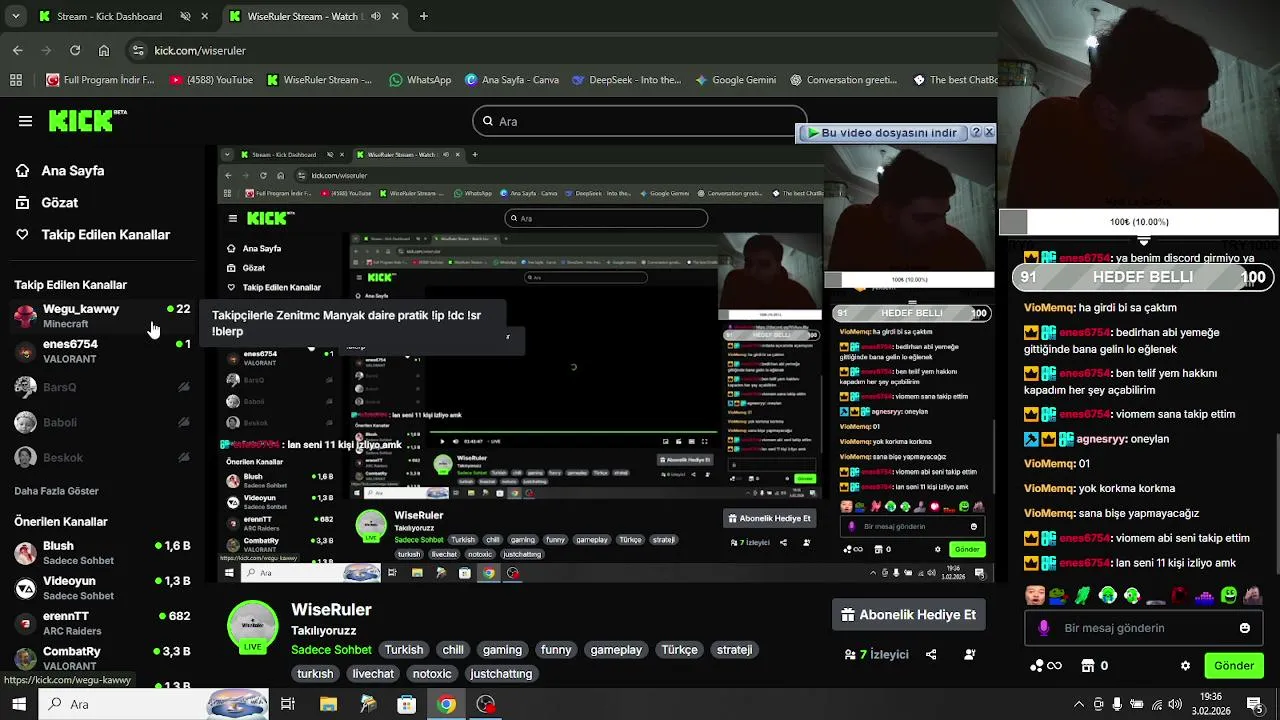The width and height of the screenshot is (1280, 720).
Task: Switch to Stream - Kick Dashboard tab
Action: (x=120, y=16)
